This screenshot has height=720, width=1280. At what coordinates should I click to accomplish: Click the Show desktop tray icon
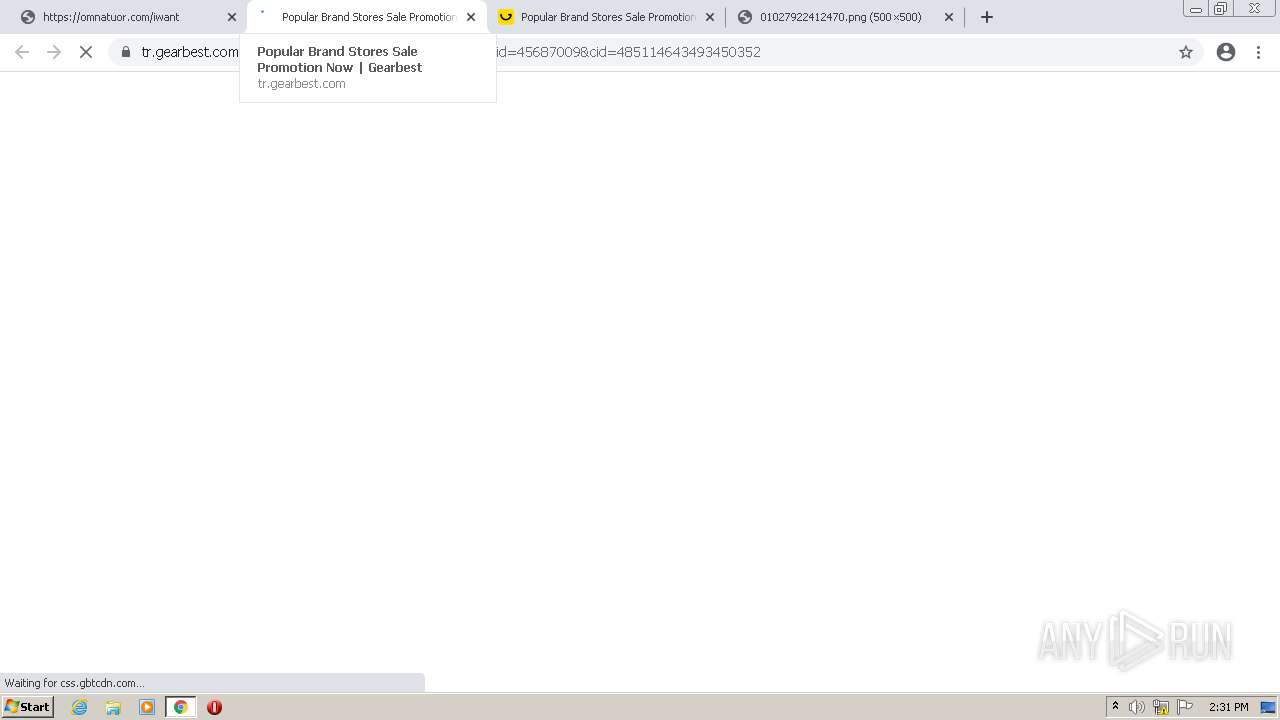point(1268,707)
